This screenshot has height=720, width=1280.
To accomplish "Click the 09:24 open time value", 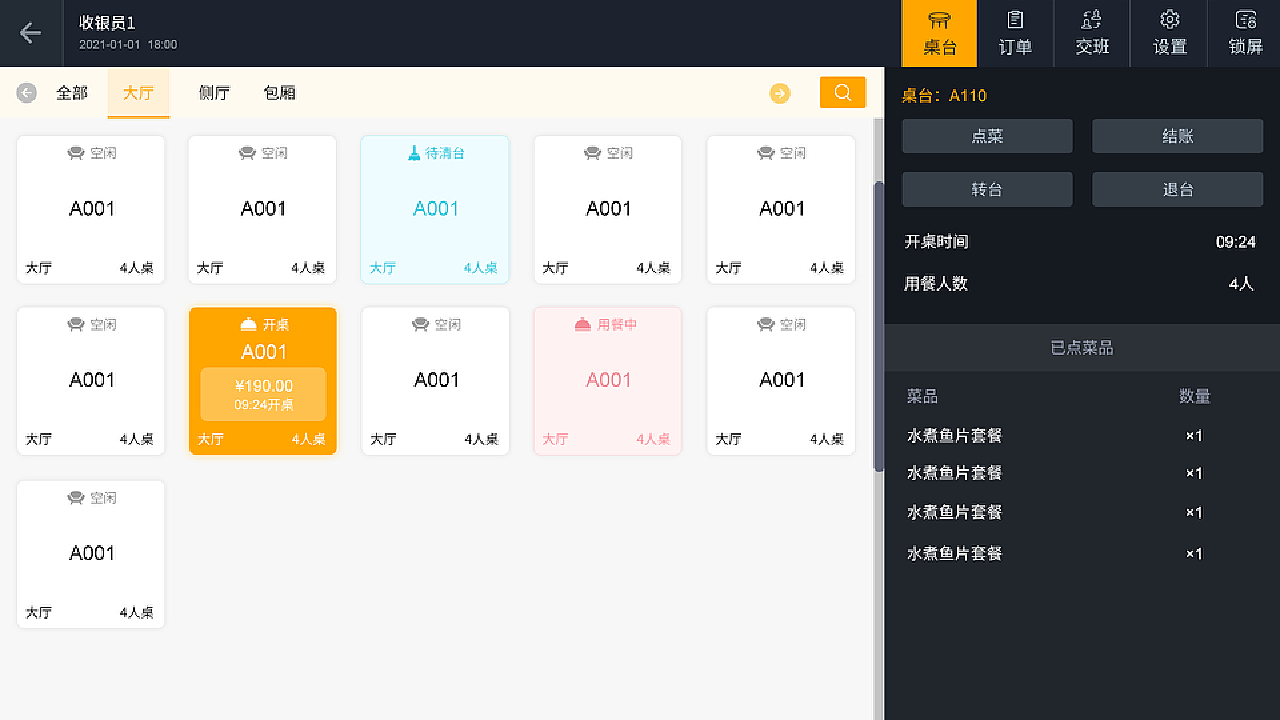I will coord(1236,242).
